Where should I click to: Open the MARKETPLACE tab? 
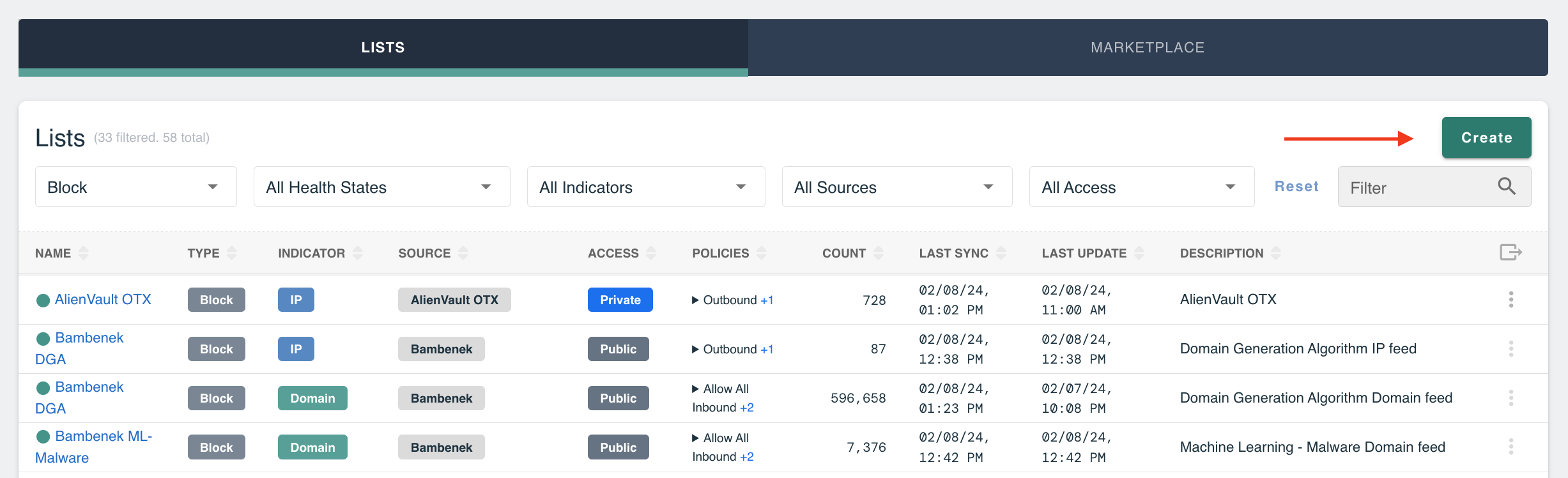pyautogui.click(x=1148, y=47)
